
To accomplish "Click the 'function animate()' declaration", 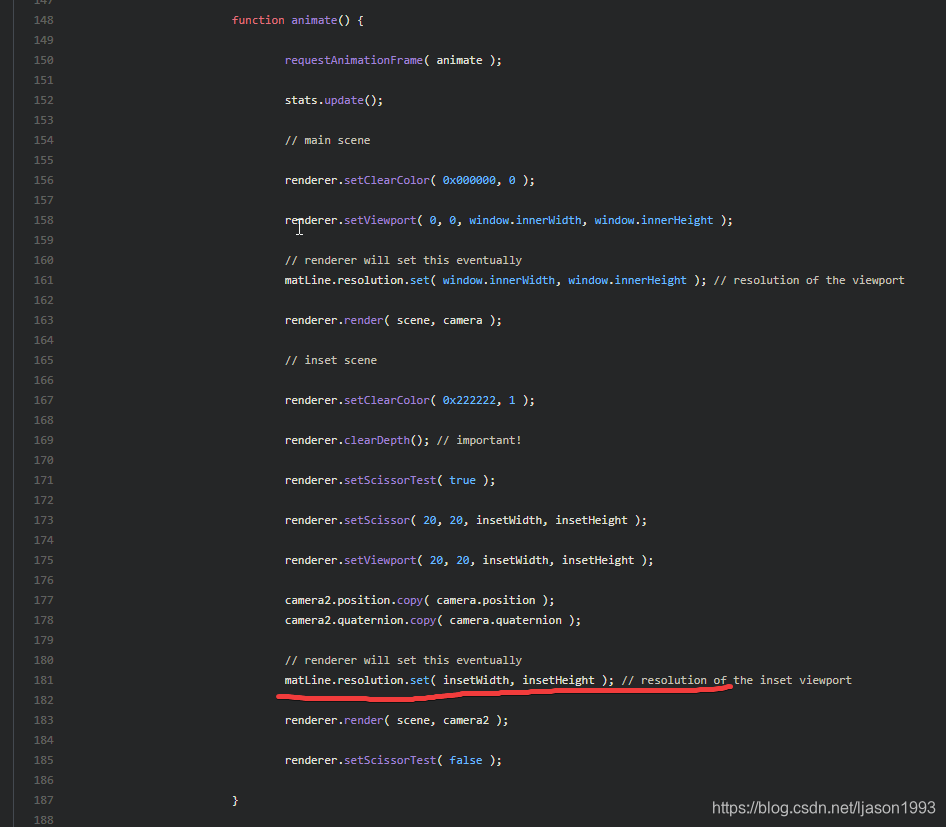I will tap(297, 20).
